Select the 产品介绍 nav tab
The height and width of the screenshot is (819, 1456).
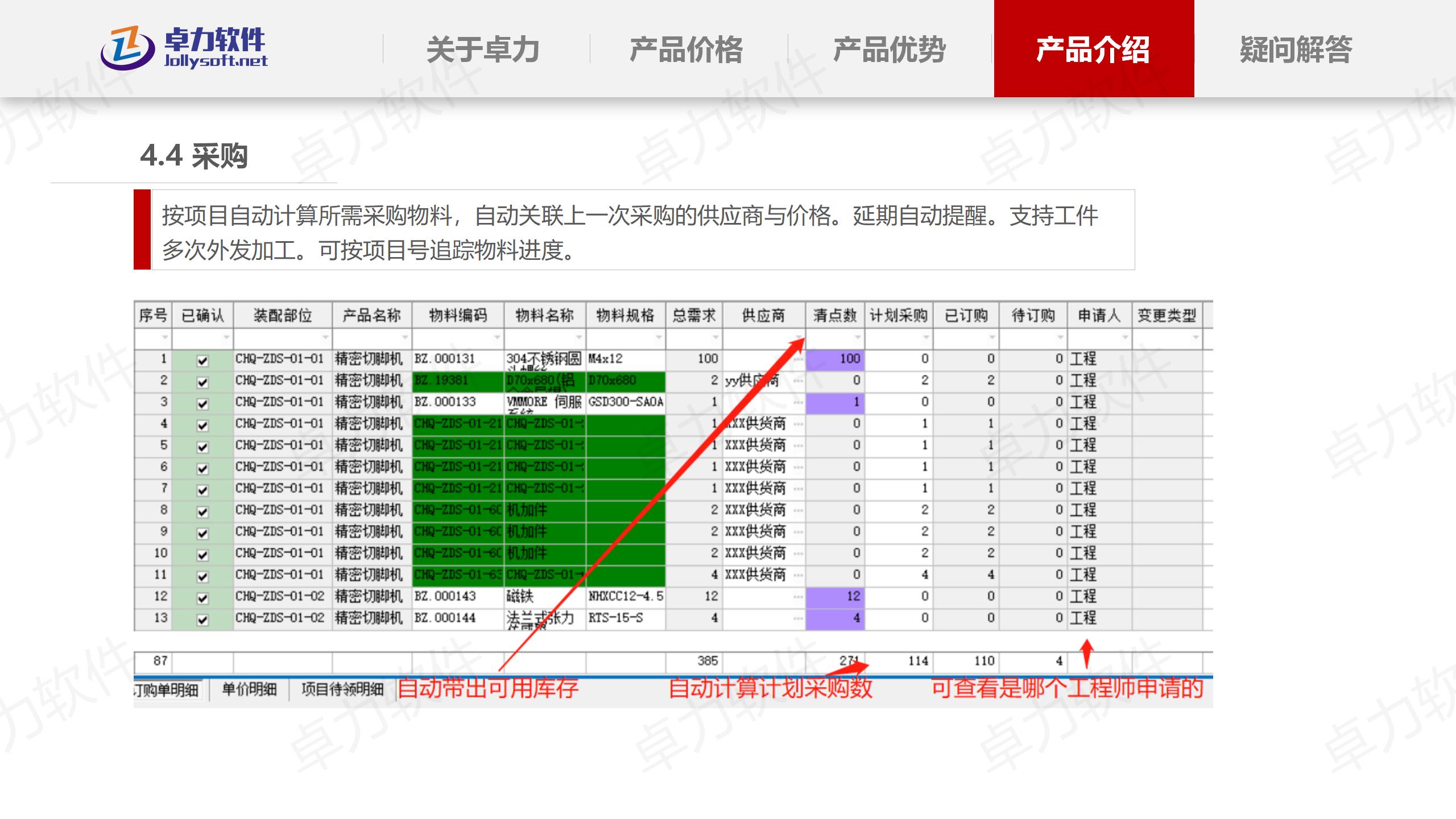[1094, 49]
